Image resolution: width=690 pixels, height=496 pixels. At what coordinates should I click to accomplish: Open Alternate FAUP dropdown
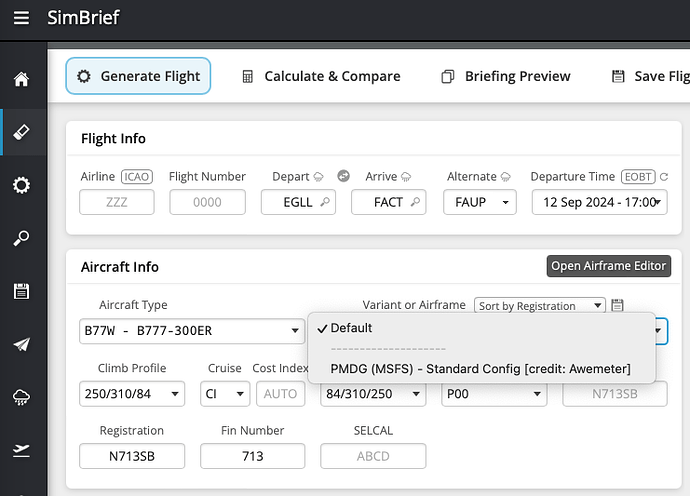pyautogui.click(x=480, y=202)
